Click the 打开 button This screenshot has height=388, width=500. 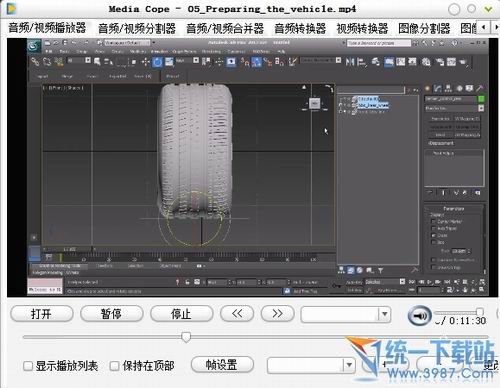[42, 314]
